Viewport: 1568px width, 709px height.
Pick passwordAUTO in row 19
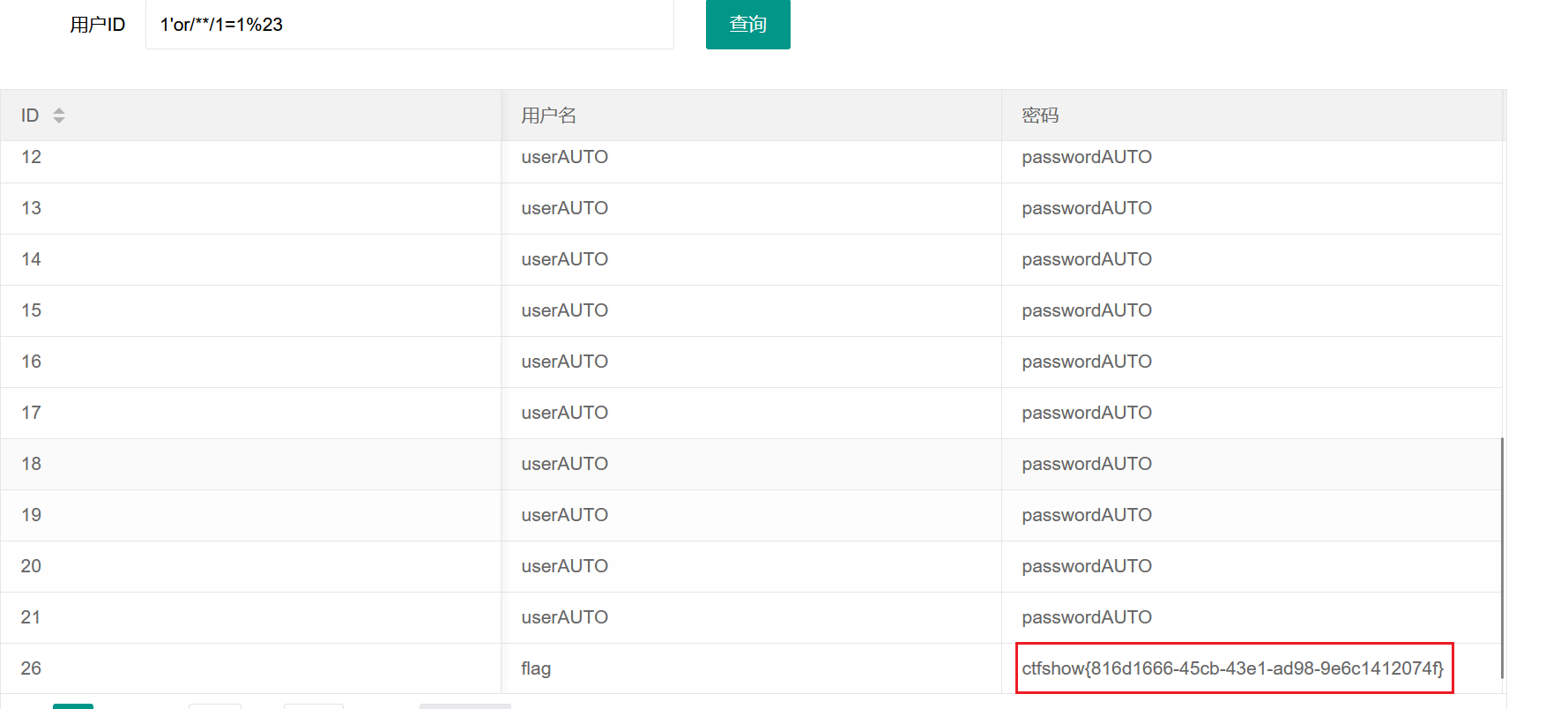(x=1087, y=515)
